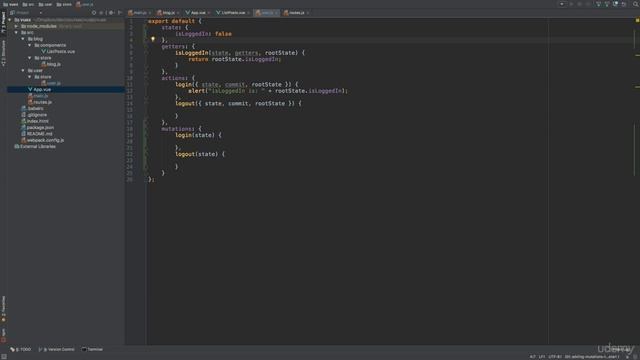Toggle the Project tool window side tab
The height and width of the screenshot is (360, 640).
point(3,22)
